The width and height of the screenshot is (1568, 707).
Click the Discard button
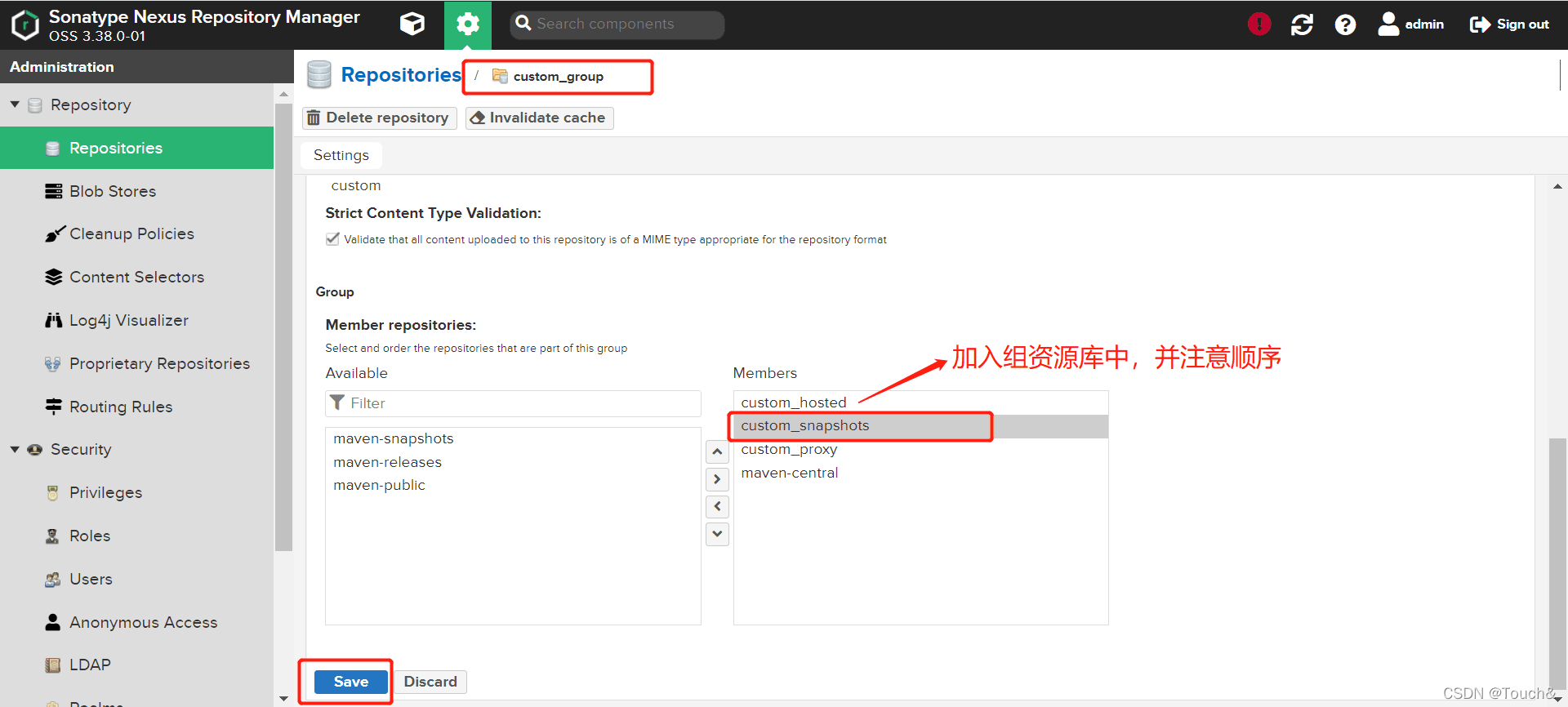(x=430, y=682)
